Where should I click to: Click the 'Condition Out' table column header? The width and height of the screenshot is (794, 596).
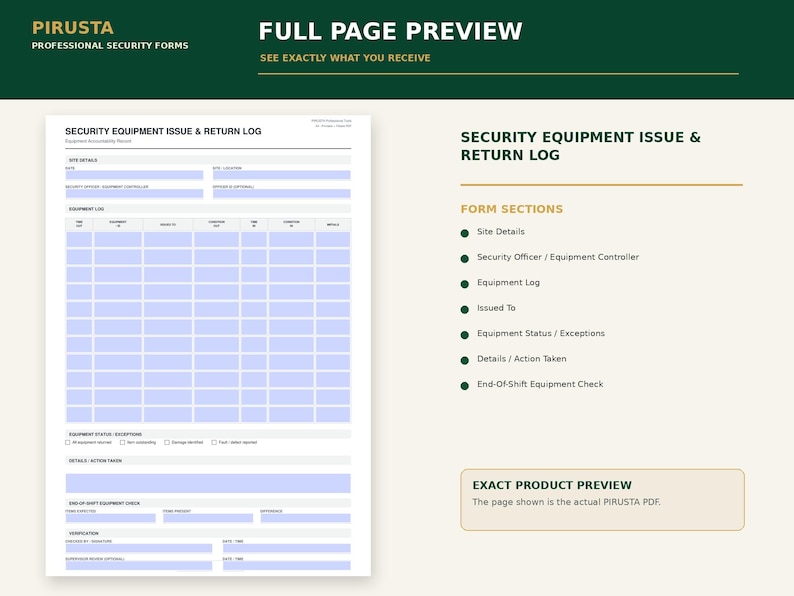pyautogui.click(x=216, y=224)
